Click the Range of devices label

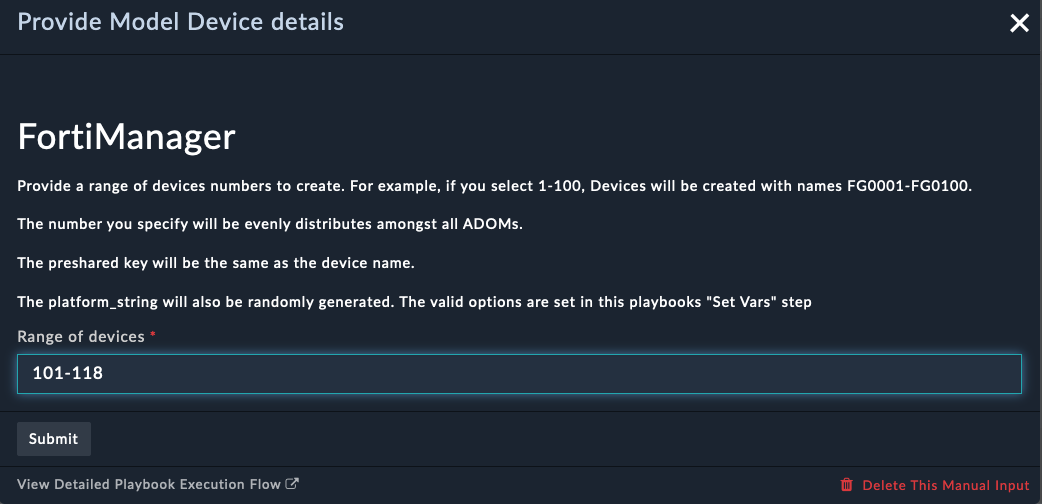[80, 336]
